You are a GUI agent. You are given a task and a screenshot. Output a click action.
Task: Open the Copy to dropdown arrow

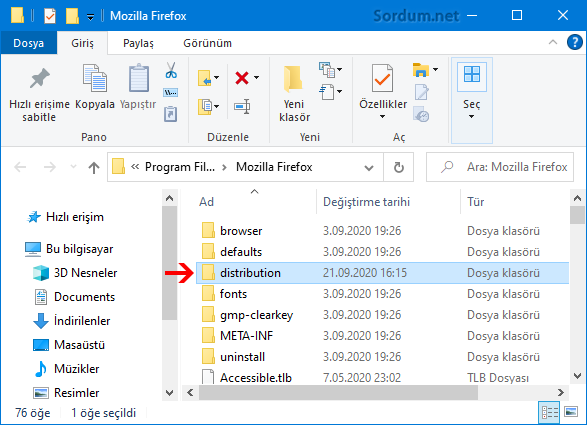tap(216, 106)
